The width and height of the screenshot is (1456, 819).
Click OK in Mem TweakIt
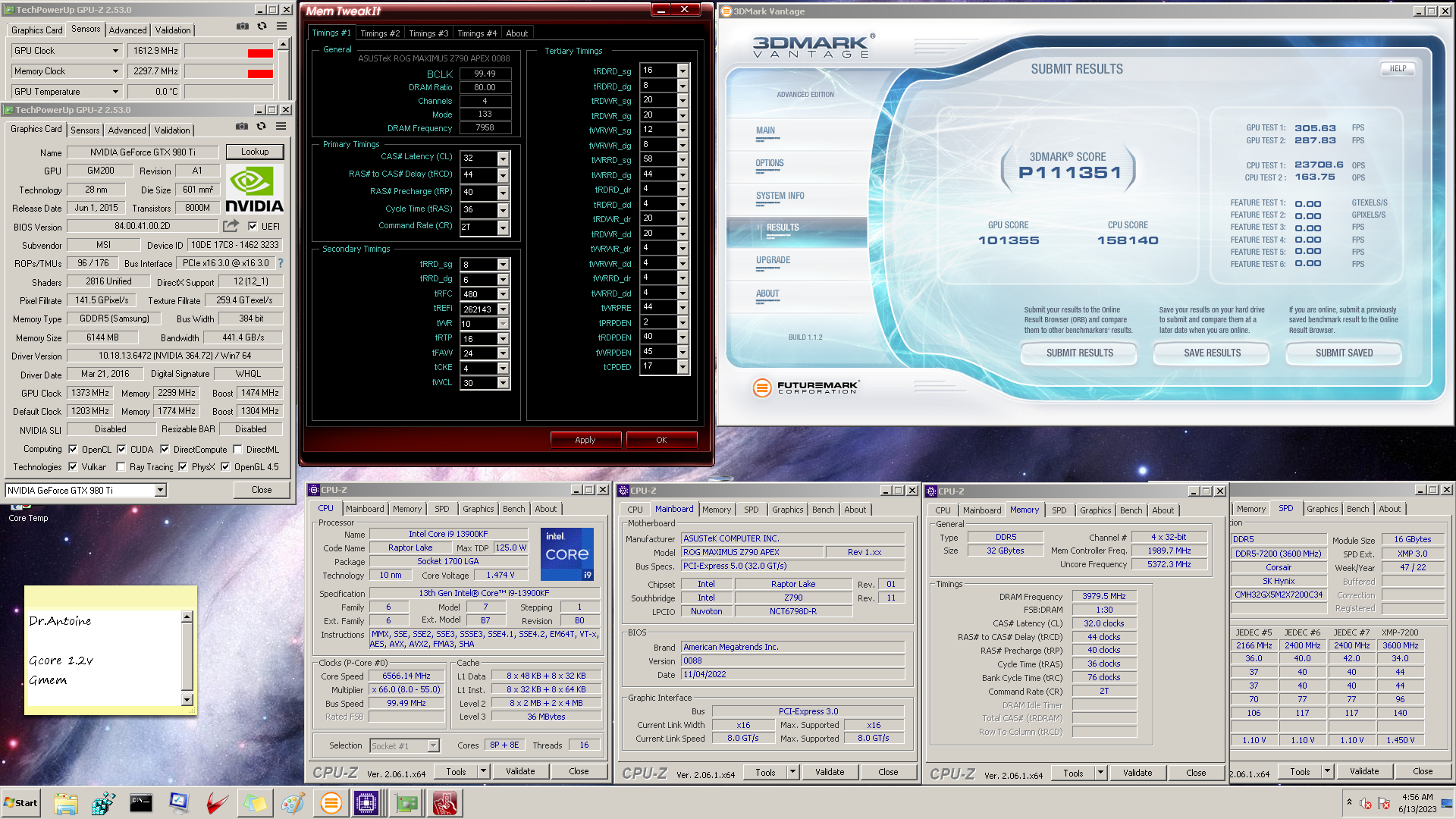[661, 440]
